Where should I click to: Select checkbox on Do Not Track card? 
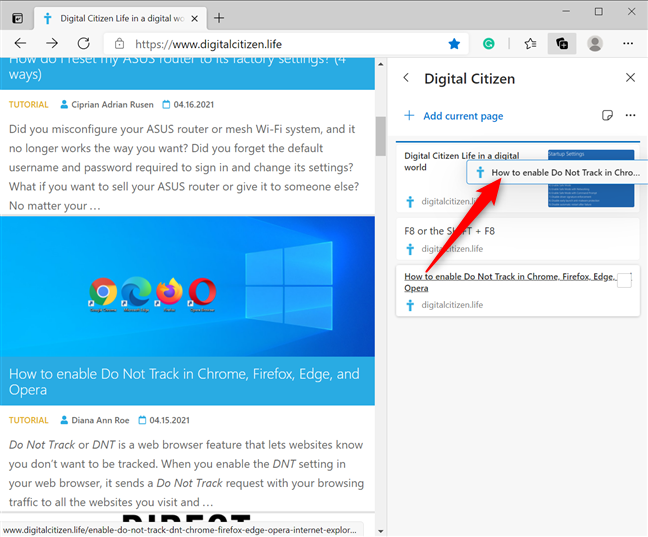coord(624,280)
